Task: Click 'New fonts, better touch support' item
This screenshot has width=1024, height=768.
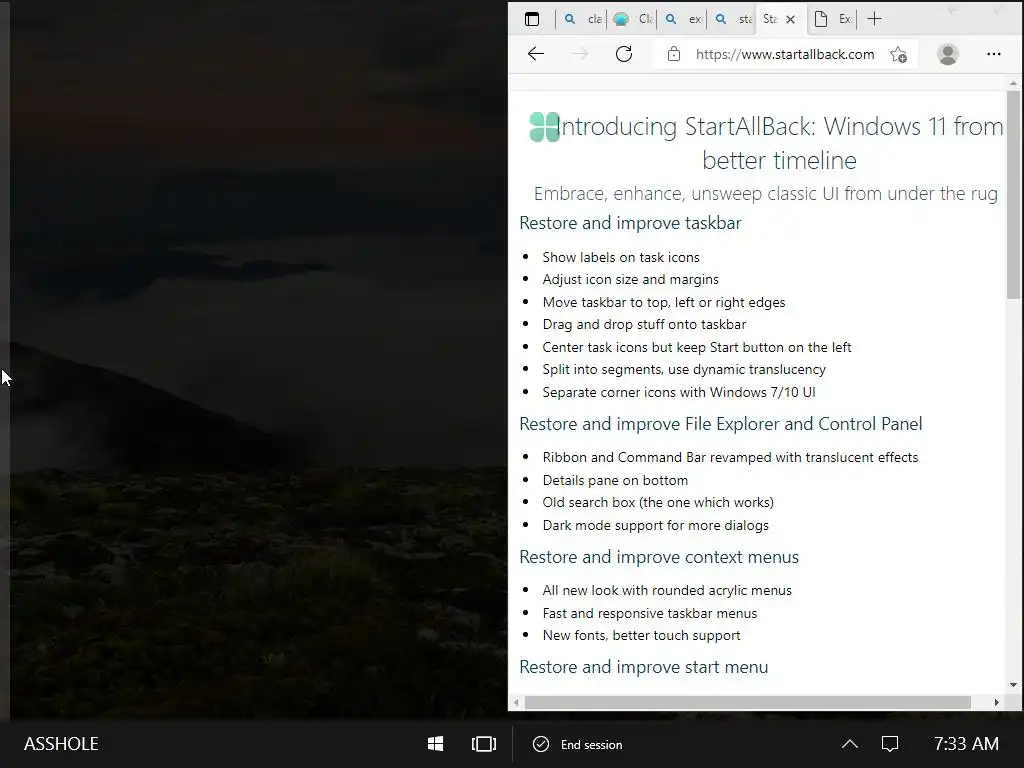Action: tap(641, 635)
